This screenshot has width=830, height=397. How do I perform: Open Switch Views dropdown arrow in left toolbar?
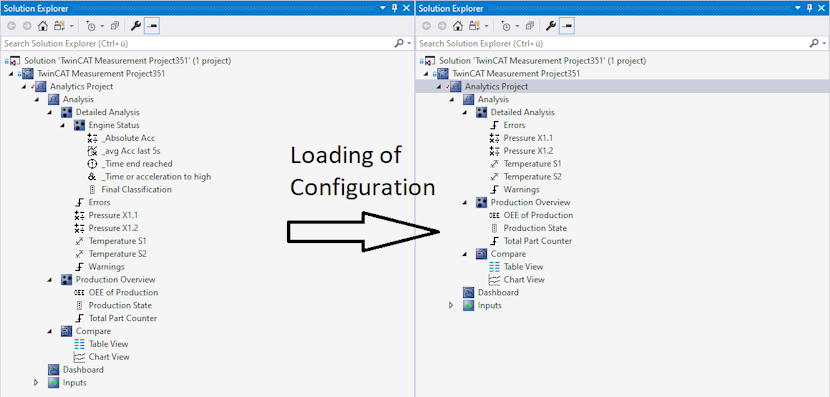click(x=71, y=25)
